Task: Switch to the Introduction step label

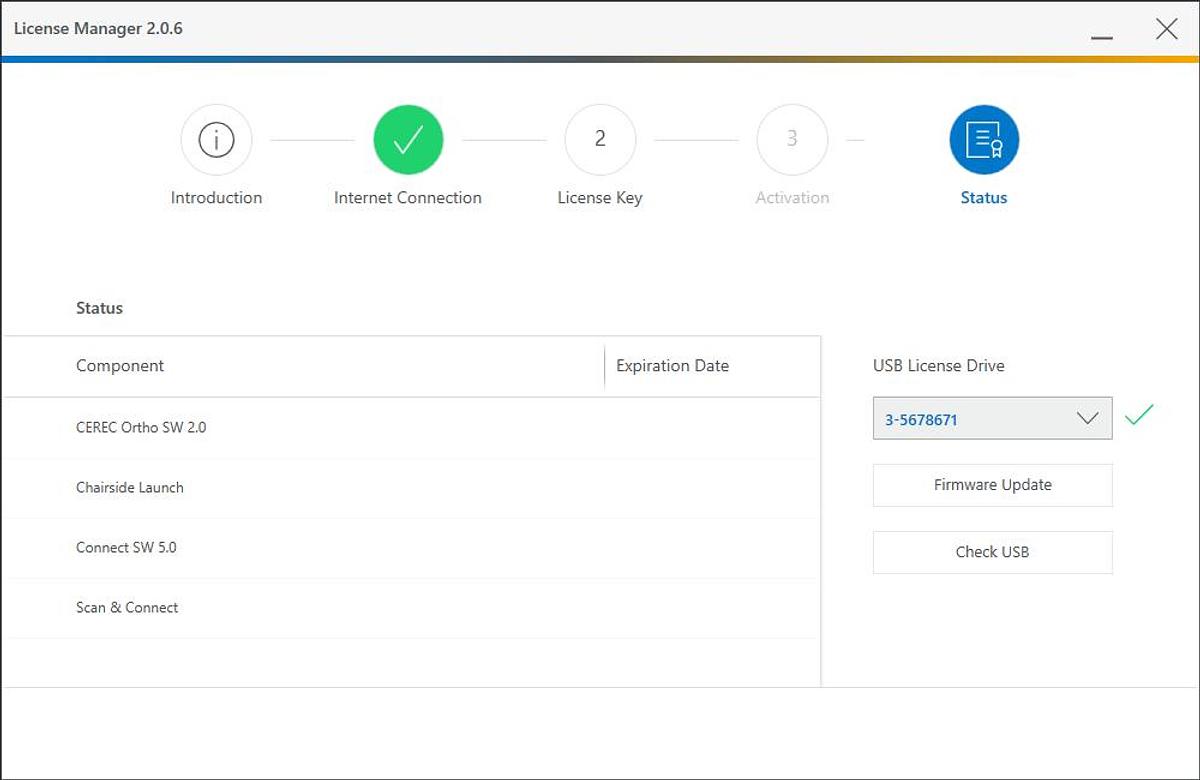Action: pos(216,198)
